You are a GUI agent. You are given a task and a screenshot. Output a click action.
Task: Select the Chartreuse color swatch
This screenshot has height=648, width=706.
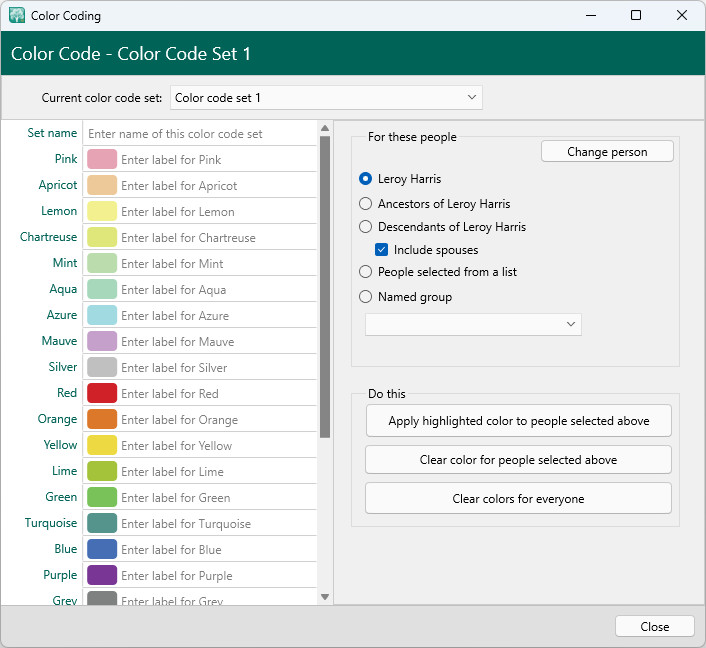[x=102, y=237]
